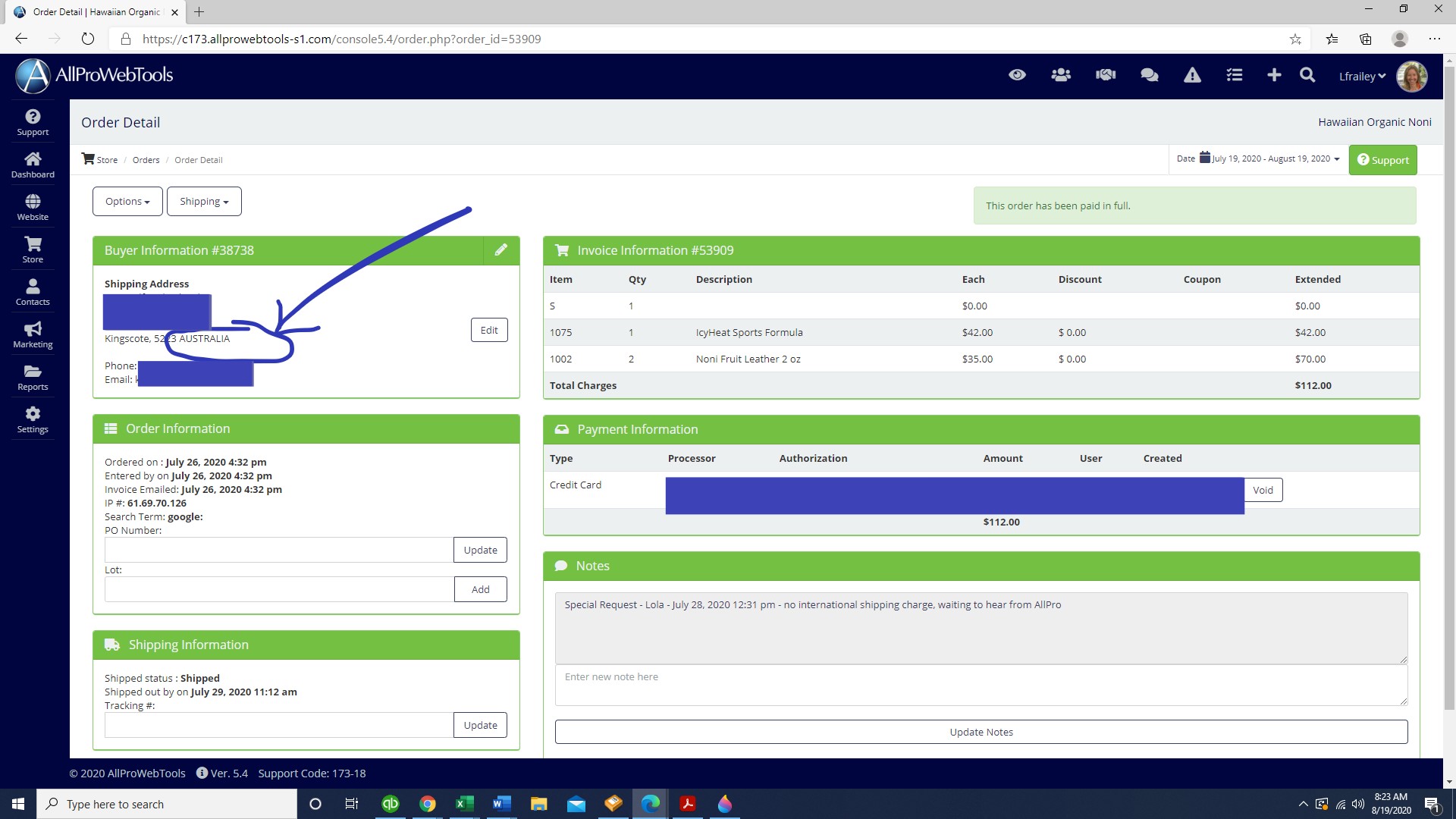Viewport: 1456px width, 819px height.
Task: Open the task list icon in top bar
Action: click(x=1235, y=75)
